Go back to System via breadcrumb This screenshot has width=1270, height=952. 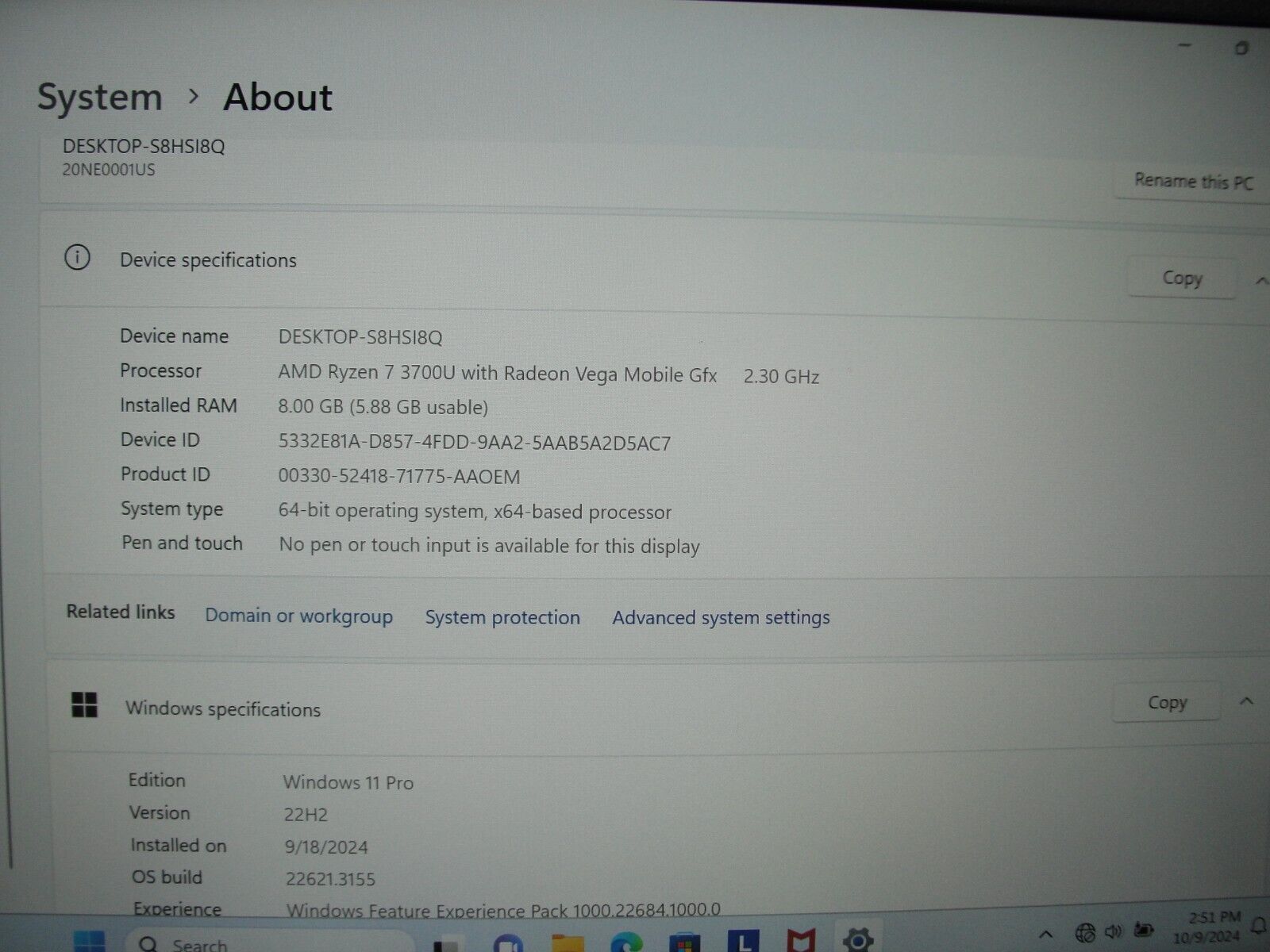[x=102, y=97]
